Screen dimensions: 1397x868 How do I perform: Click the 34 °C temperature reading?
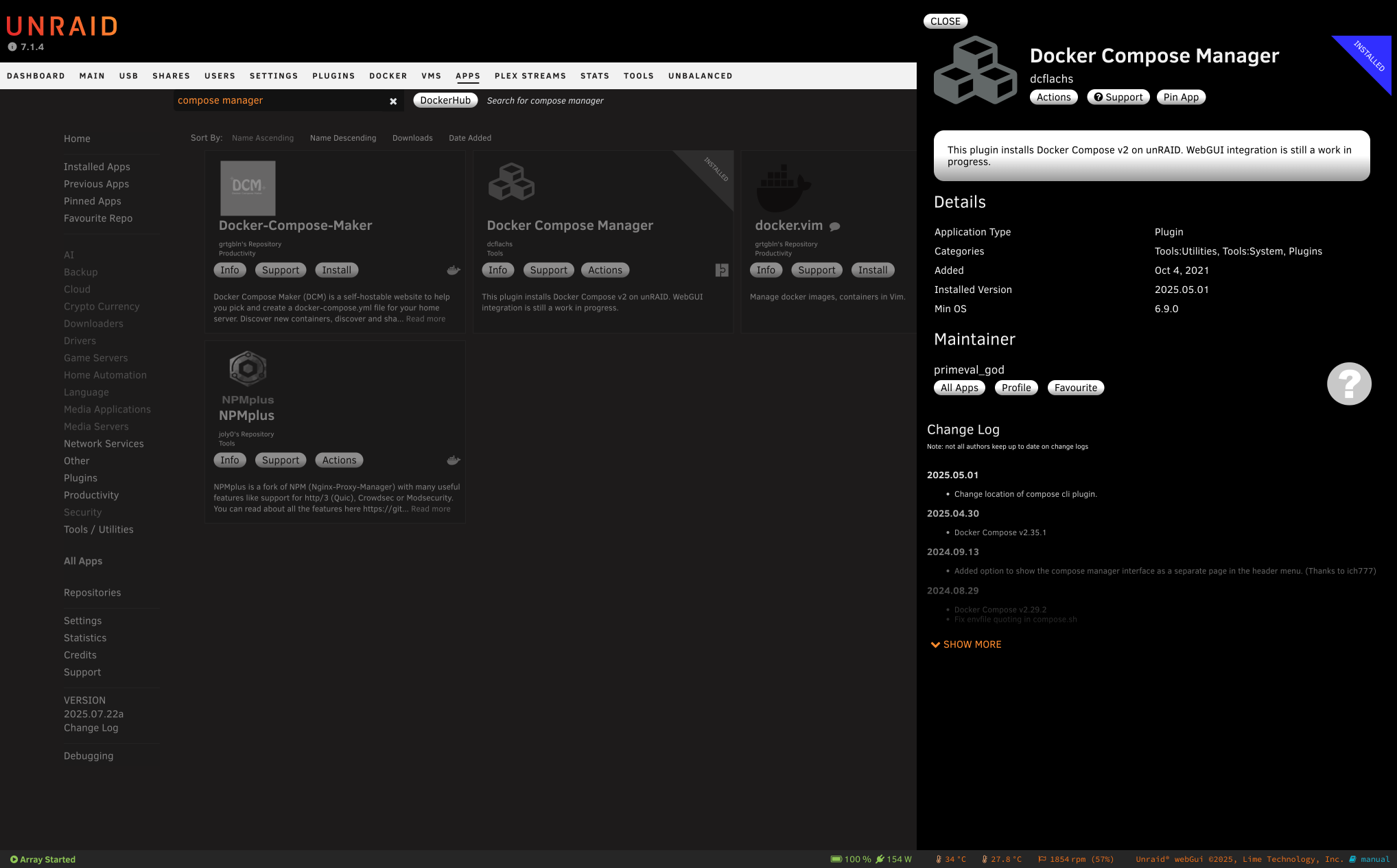951,859
